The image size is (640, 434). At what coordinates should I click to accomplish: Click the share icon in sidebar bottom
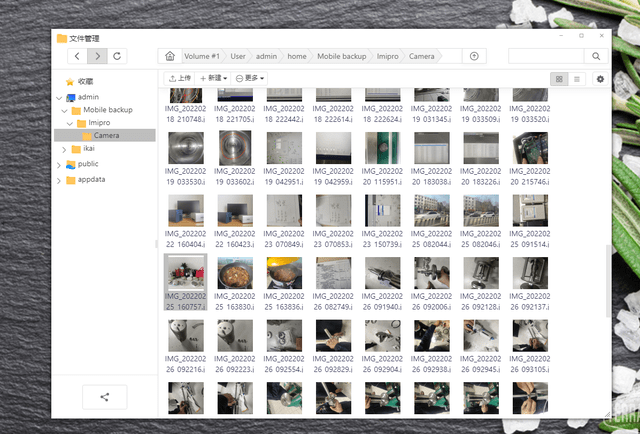[x=105, y=397]
